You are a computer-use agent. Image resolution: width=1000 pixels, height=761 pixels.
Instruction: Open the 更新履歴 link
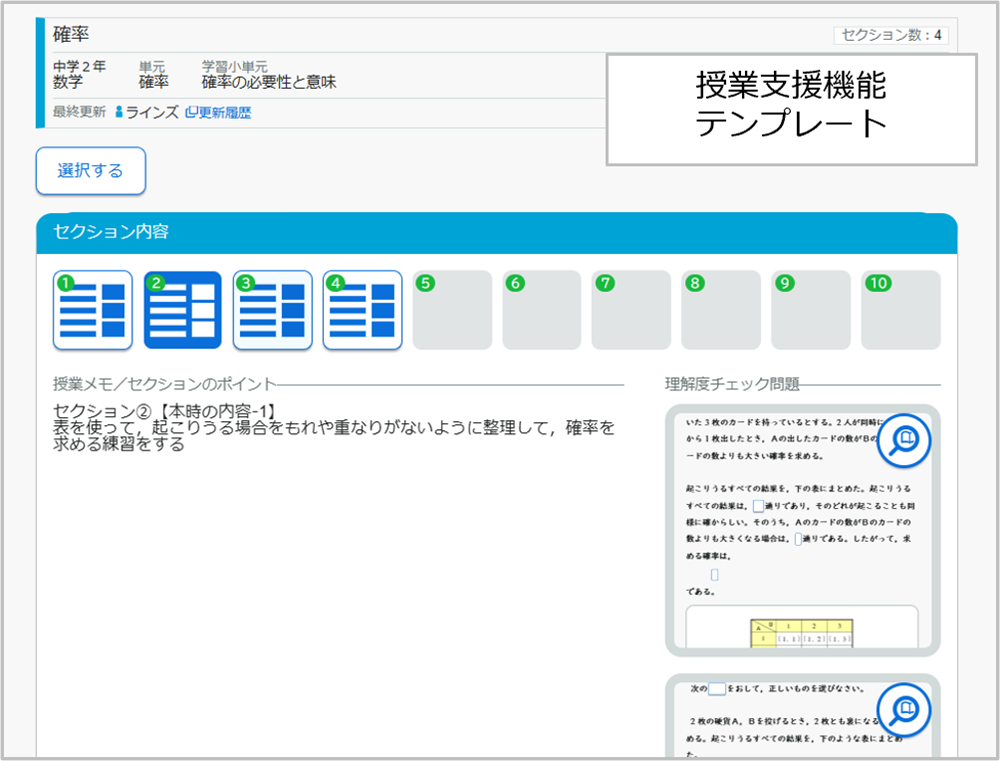pyautogui.click(x=225, y=113)
